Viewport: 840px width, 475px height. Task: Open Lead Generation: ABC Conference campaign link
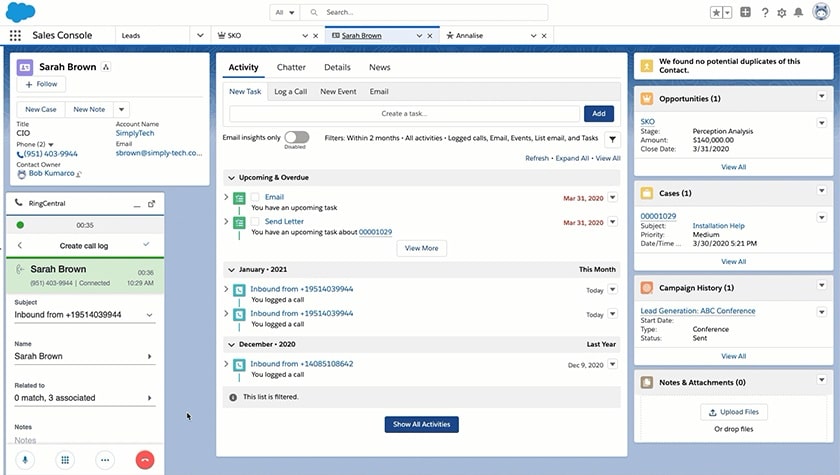click(x=698, y=311)
